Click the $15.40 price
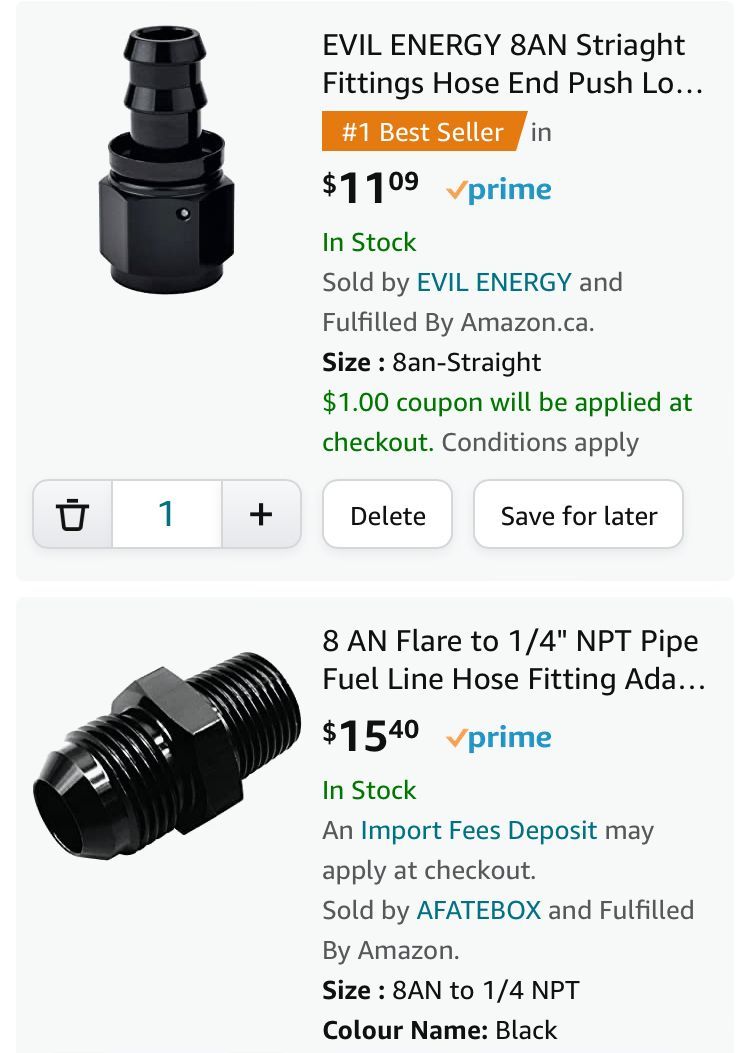This screenshot has height=1053, width=750. [370, 736]
